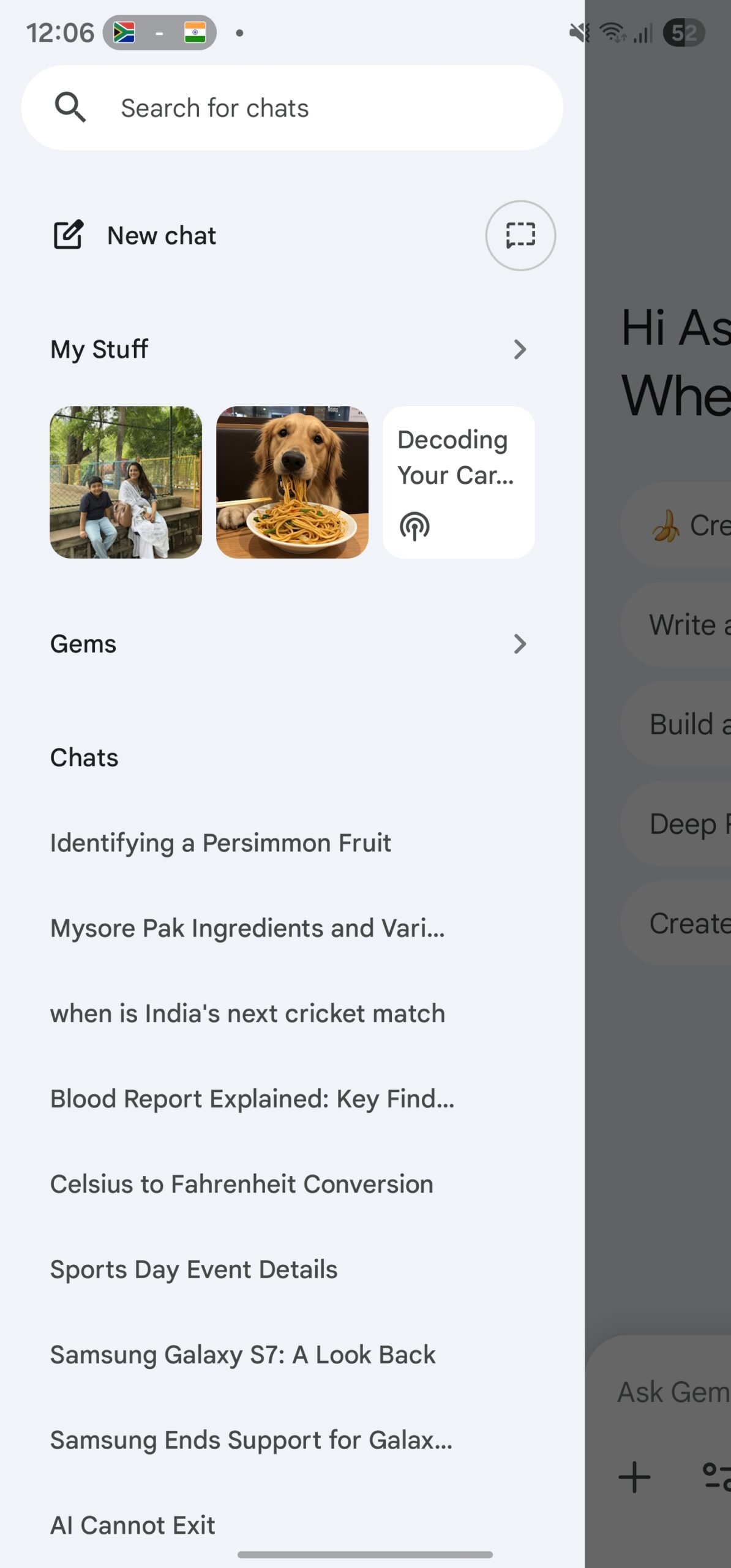The width and height of the screenshot is (731, 1568).
Task: Tap the cricket score flags notification pill
Action: click(159, 33)
